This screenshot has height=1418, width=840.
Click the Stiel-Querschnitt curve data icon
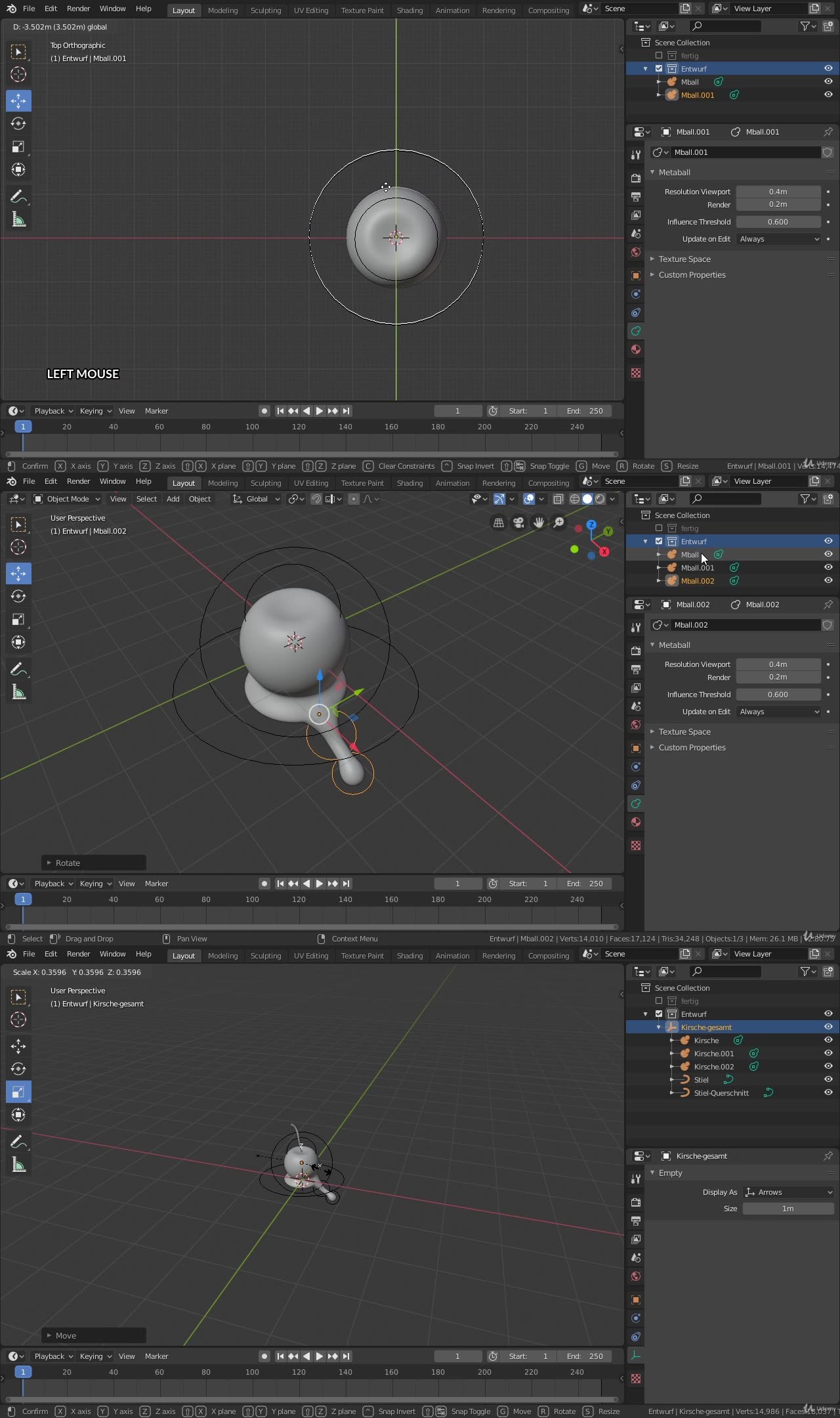(768, 1093)
